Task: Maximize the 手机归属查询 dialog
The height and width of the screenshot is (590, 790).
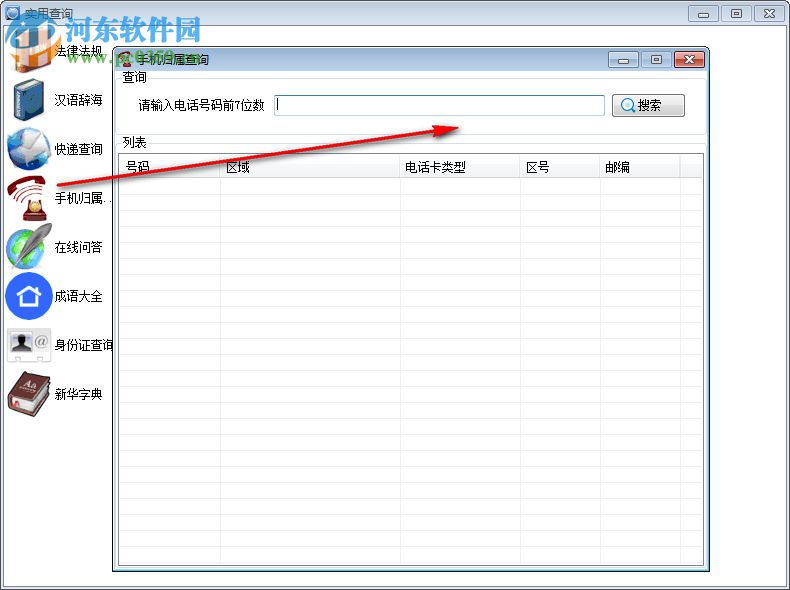Action: pyautogui.click(x=656, y=59)
